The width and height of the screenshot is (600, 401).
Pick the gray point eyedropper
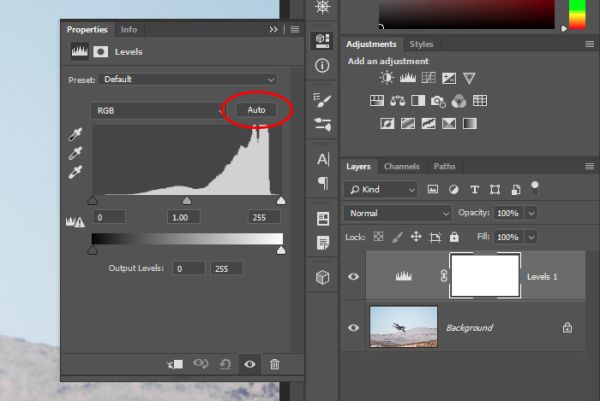(x=75, y=153)
